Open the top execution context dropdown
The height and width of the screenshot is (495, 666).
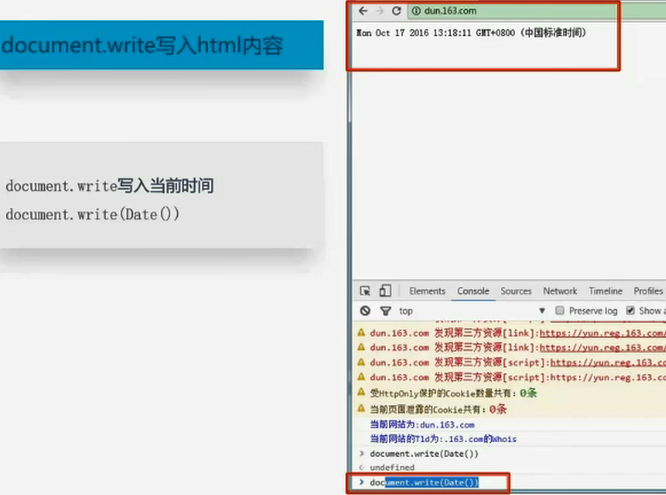tap(471, 311)
